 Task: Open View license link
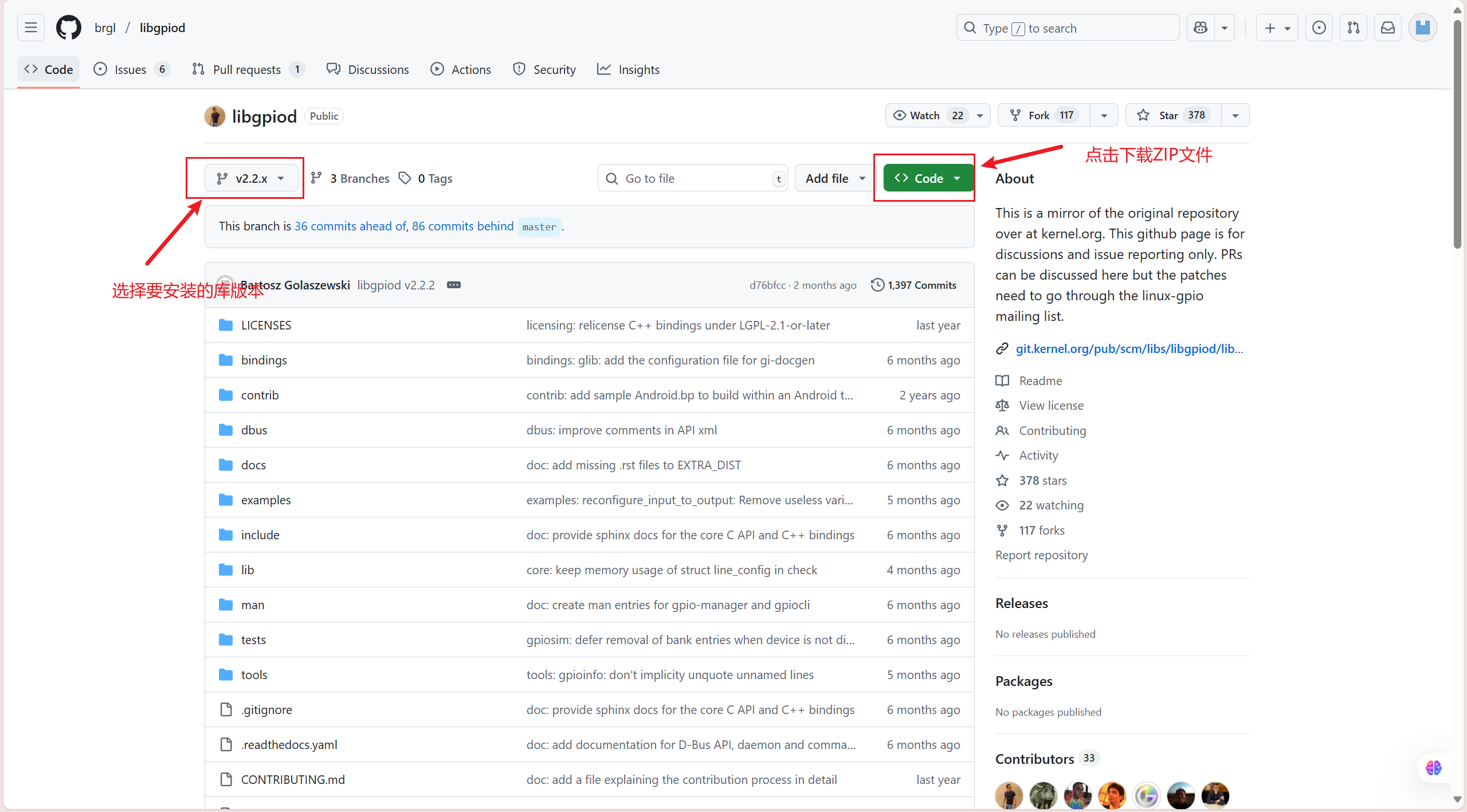pos(1040,405)
